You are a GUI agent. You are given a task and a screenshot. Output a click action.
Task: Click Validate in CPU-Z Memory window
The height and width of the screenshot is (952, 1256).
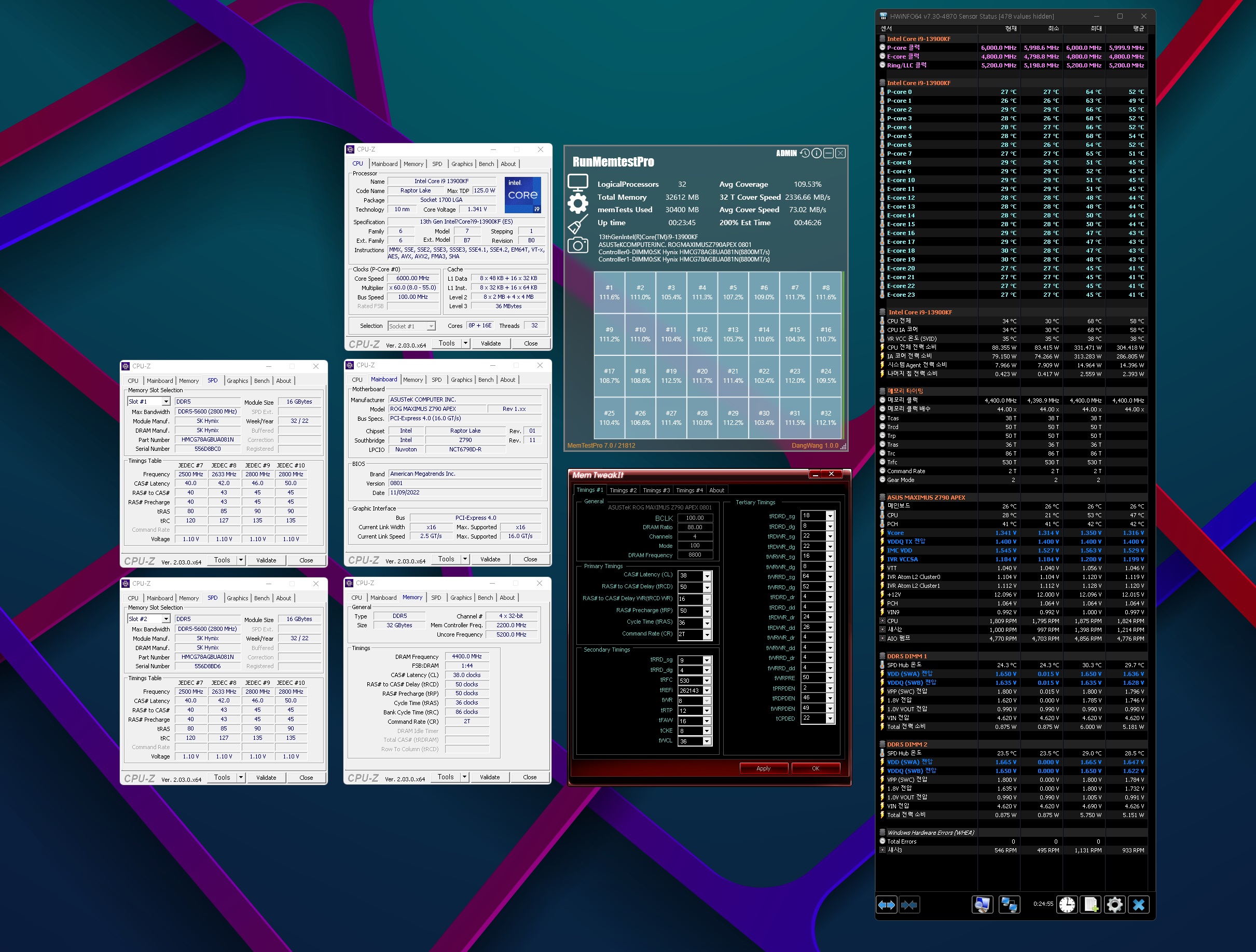(489, 777)
